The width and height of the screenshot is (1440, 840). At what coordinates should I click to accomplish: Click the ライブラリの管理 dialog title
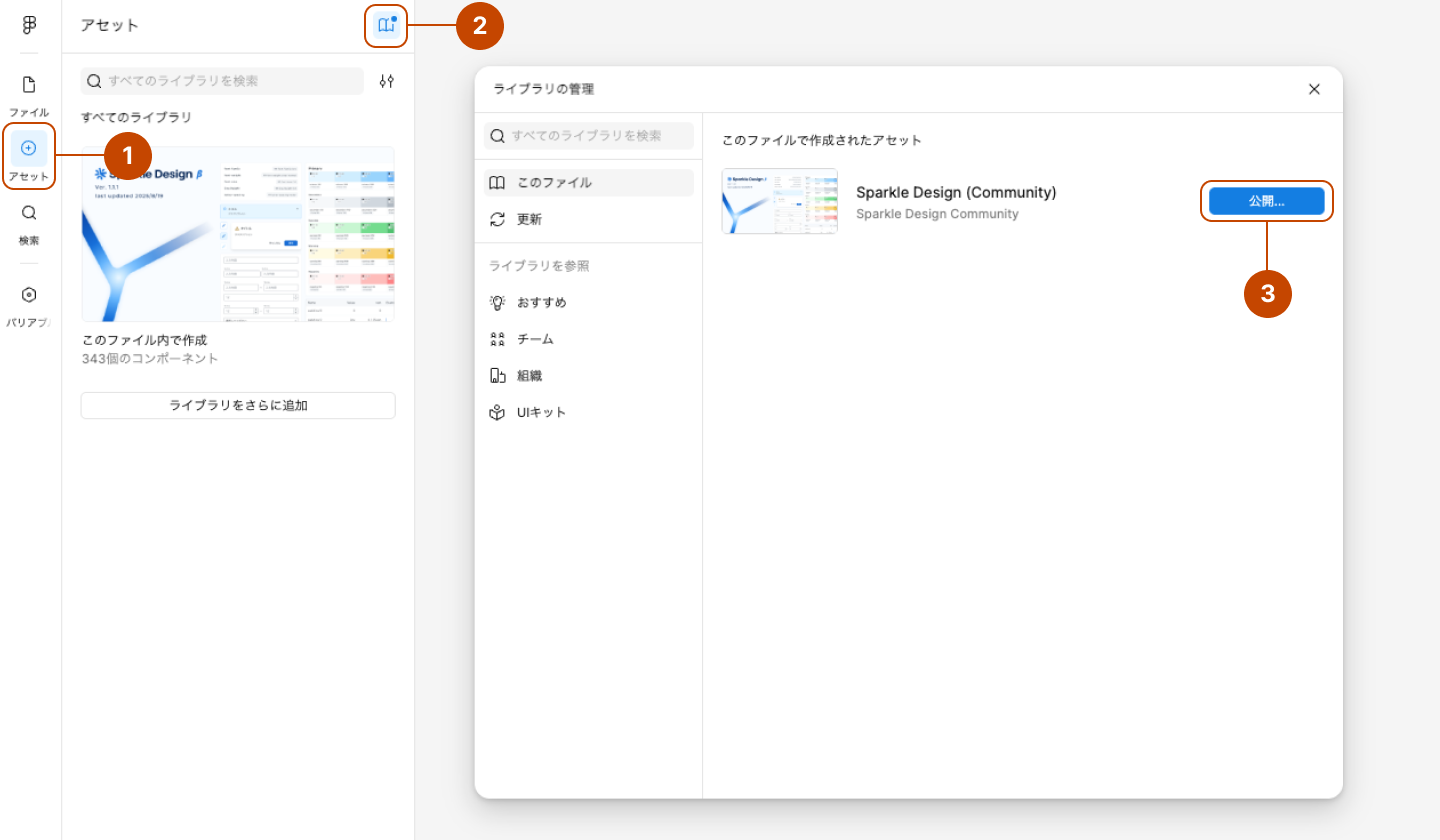coord(544,89)
